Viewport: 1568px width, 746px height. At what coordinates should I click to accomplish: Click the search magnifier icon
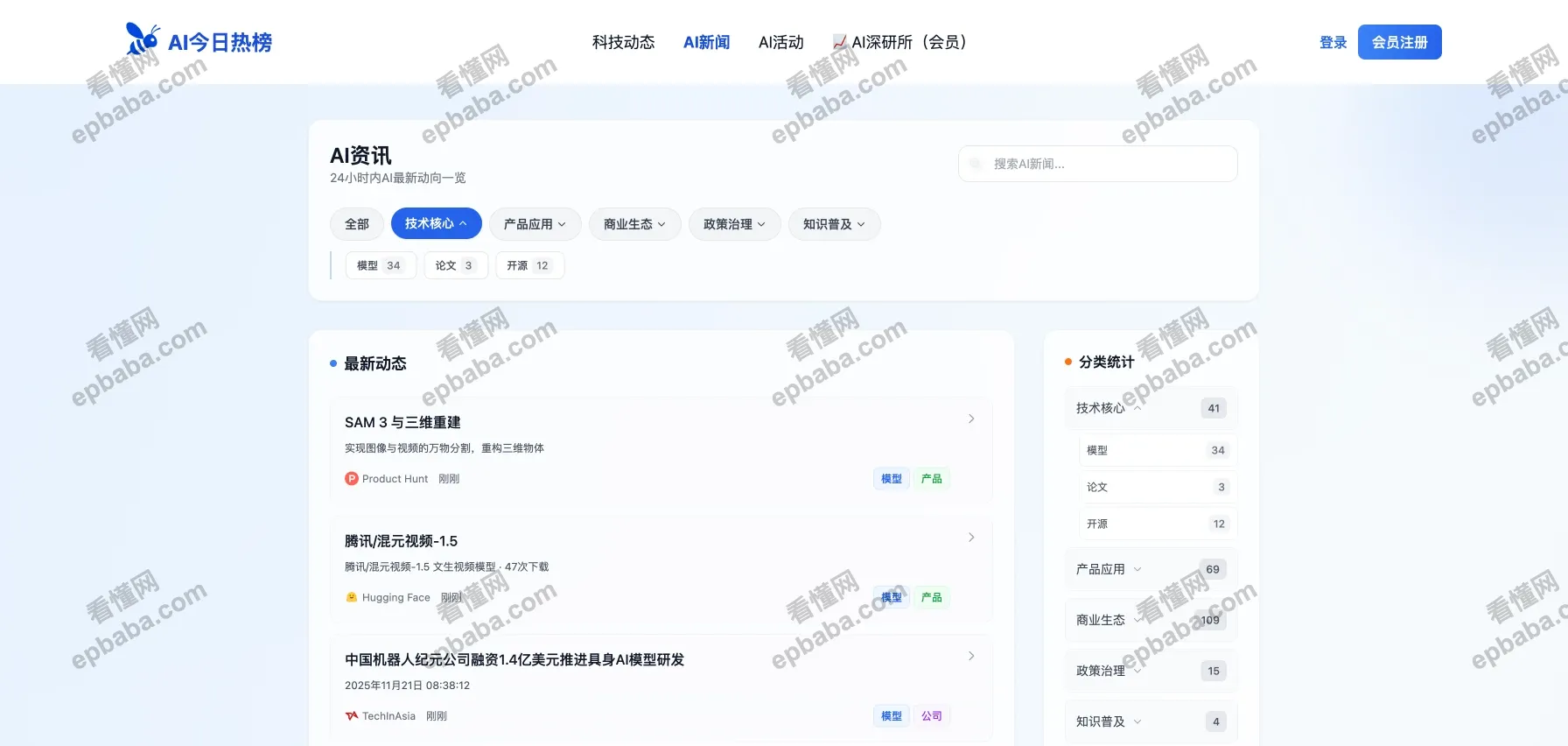coord(976,164)
